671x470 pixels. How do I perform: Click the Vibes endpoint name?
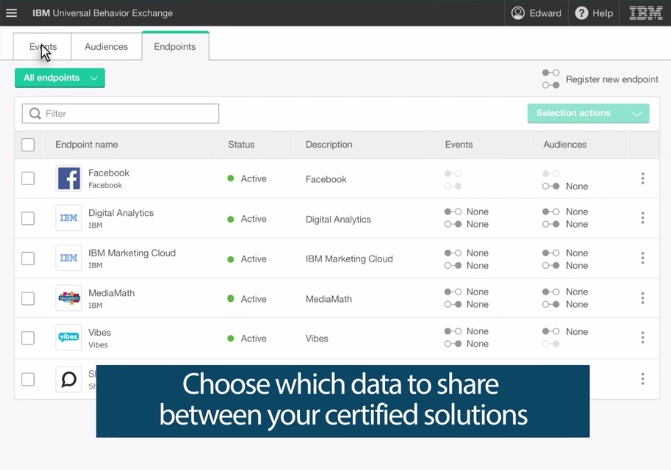tap(100, 333)
